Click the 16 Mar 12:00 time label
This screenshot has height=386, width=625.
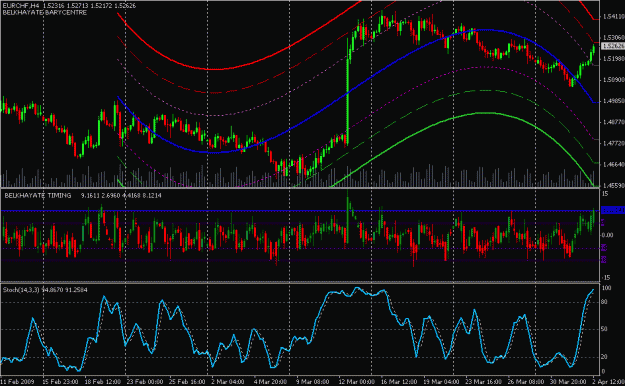click(398, 382)
